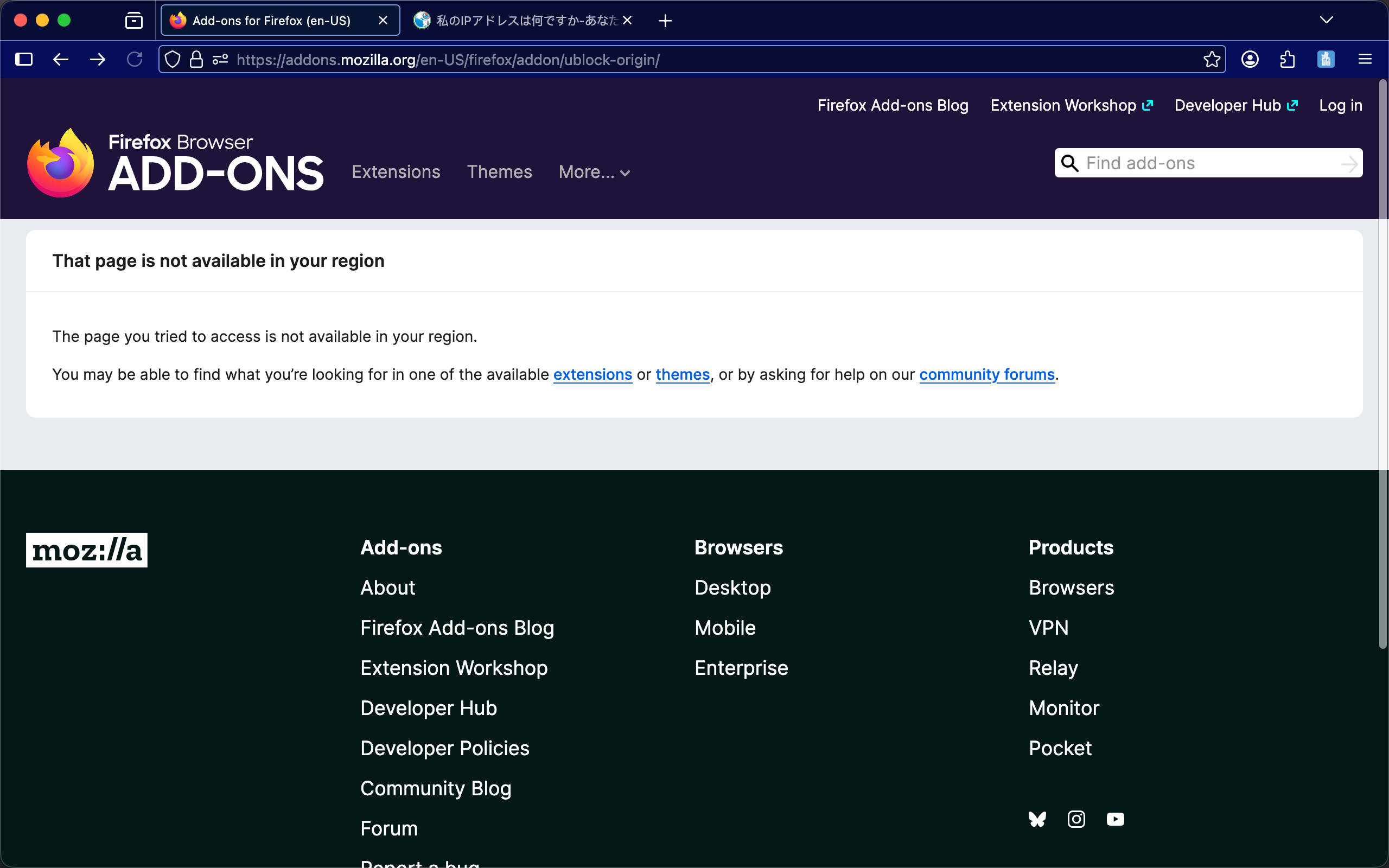Screen dimensions: 1389x868
Task: Open footer Developer Hub link
Action: tap(428, 709)
